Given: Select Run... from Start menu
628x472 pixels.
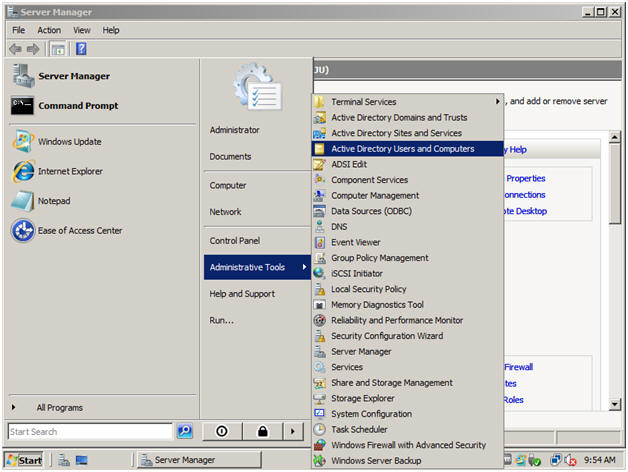Looking at the screenshot, I should 221,320.
